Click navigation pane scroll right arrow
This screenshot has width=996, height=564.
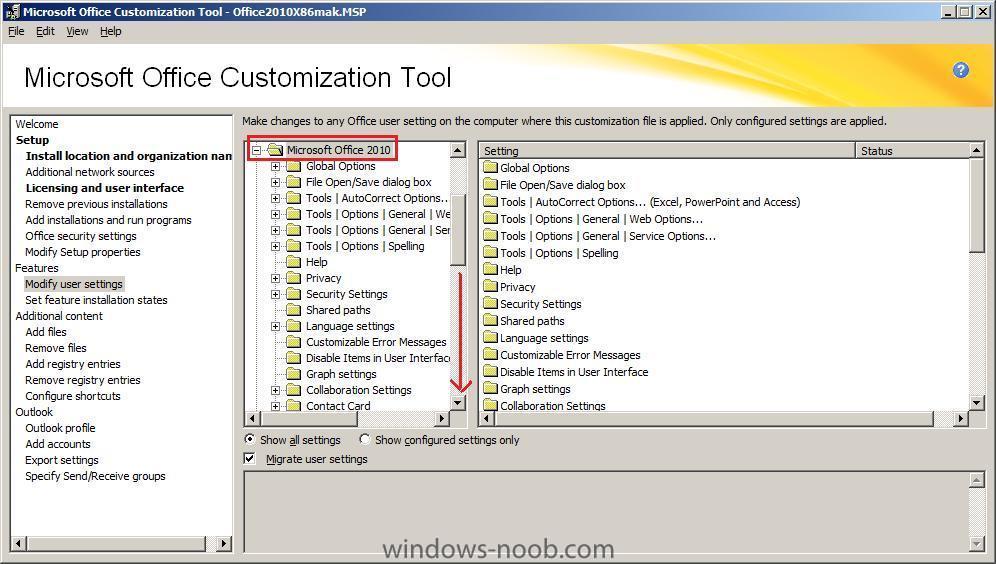tap(223, 543)
